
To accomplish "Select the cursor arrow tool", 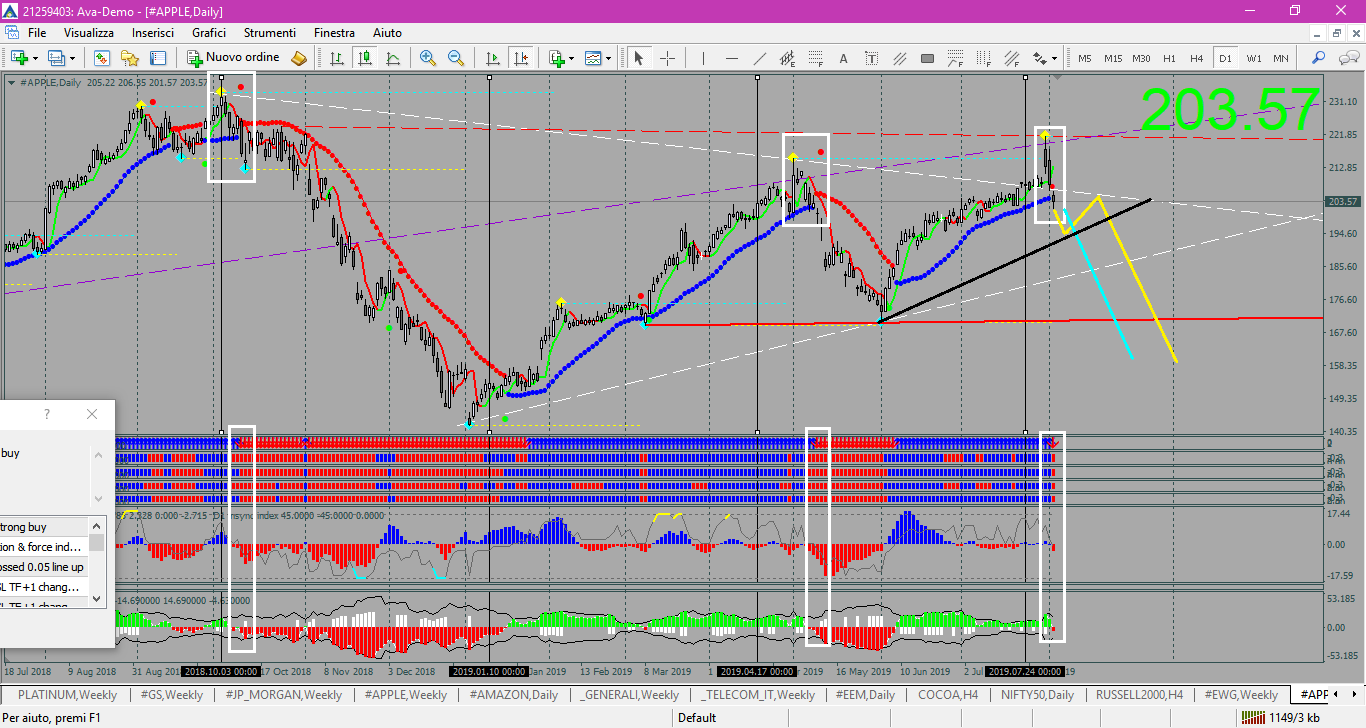I will point(639,57).
